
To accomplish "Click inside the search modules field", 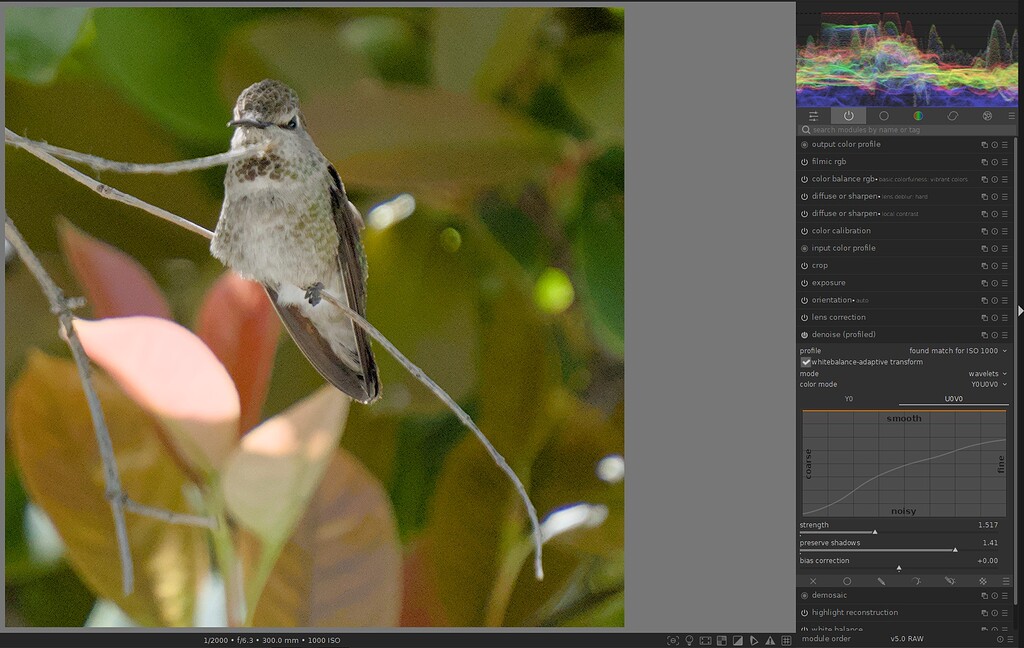I will click(890, 129).
